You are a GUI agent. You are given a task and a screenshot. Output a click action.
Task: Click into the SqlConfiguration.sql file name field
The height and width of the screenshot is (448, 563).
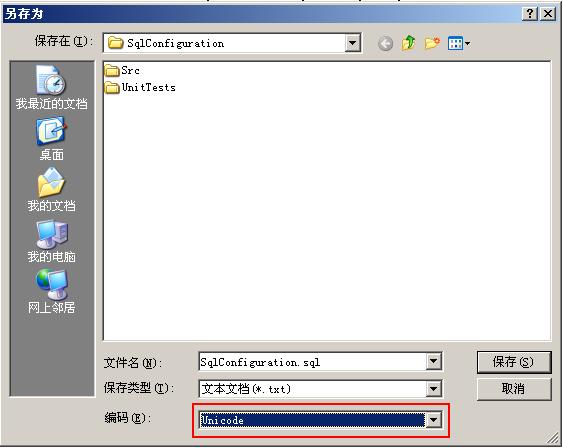click(x=312, y=361)
